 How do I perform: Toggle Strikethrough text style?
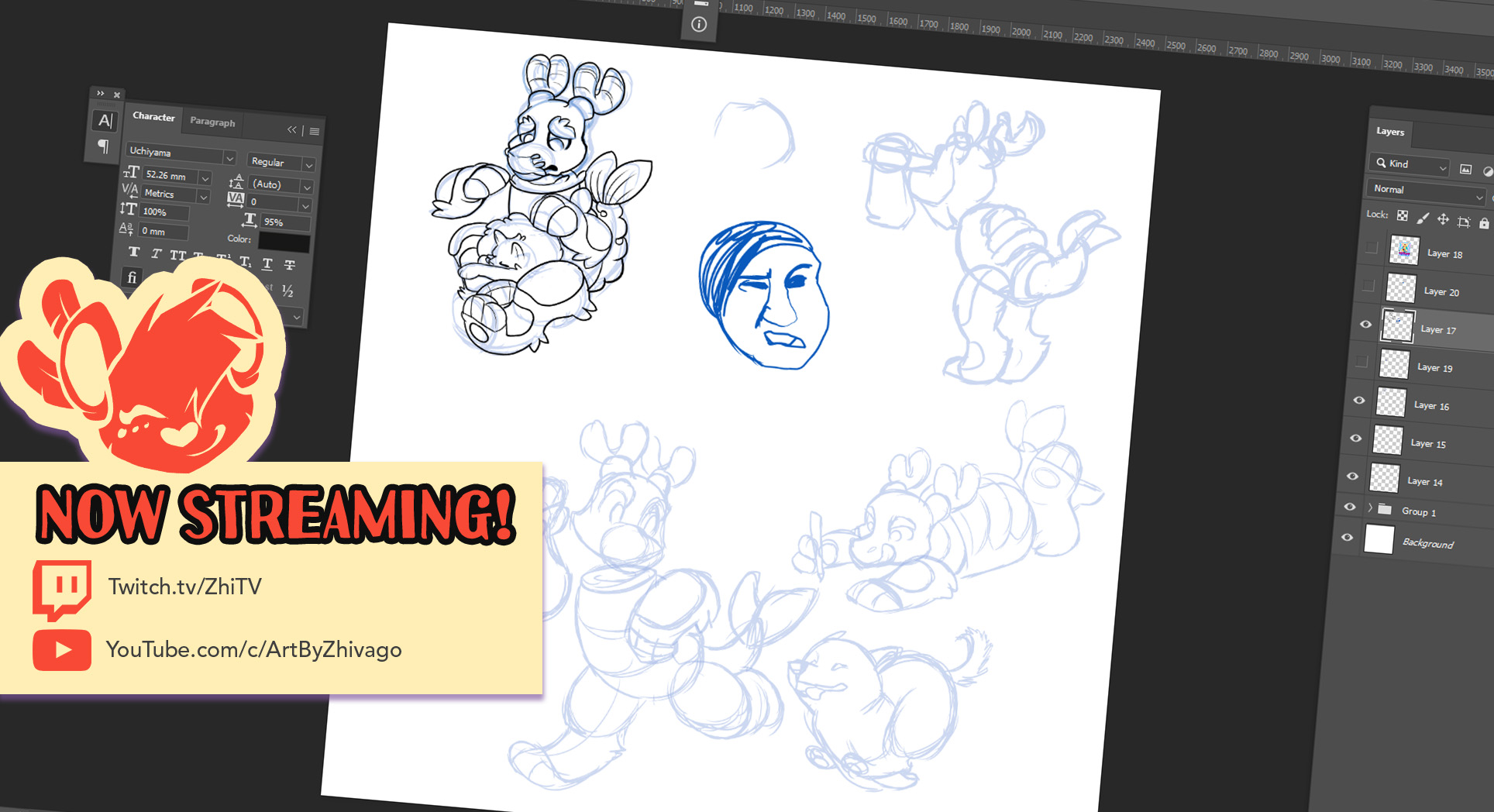[290, 266]
